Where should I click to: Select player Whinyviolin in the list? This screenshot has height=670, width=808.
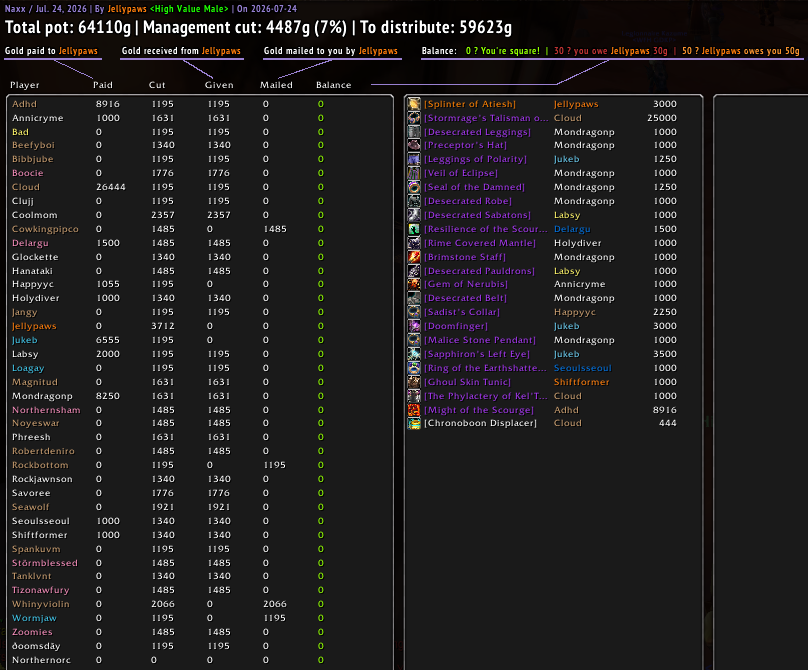coord(41,604)
